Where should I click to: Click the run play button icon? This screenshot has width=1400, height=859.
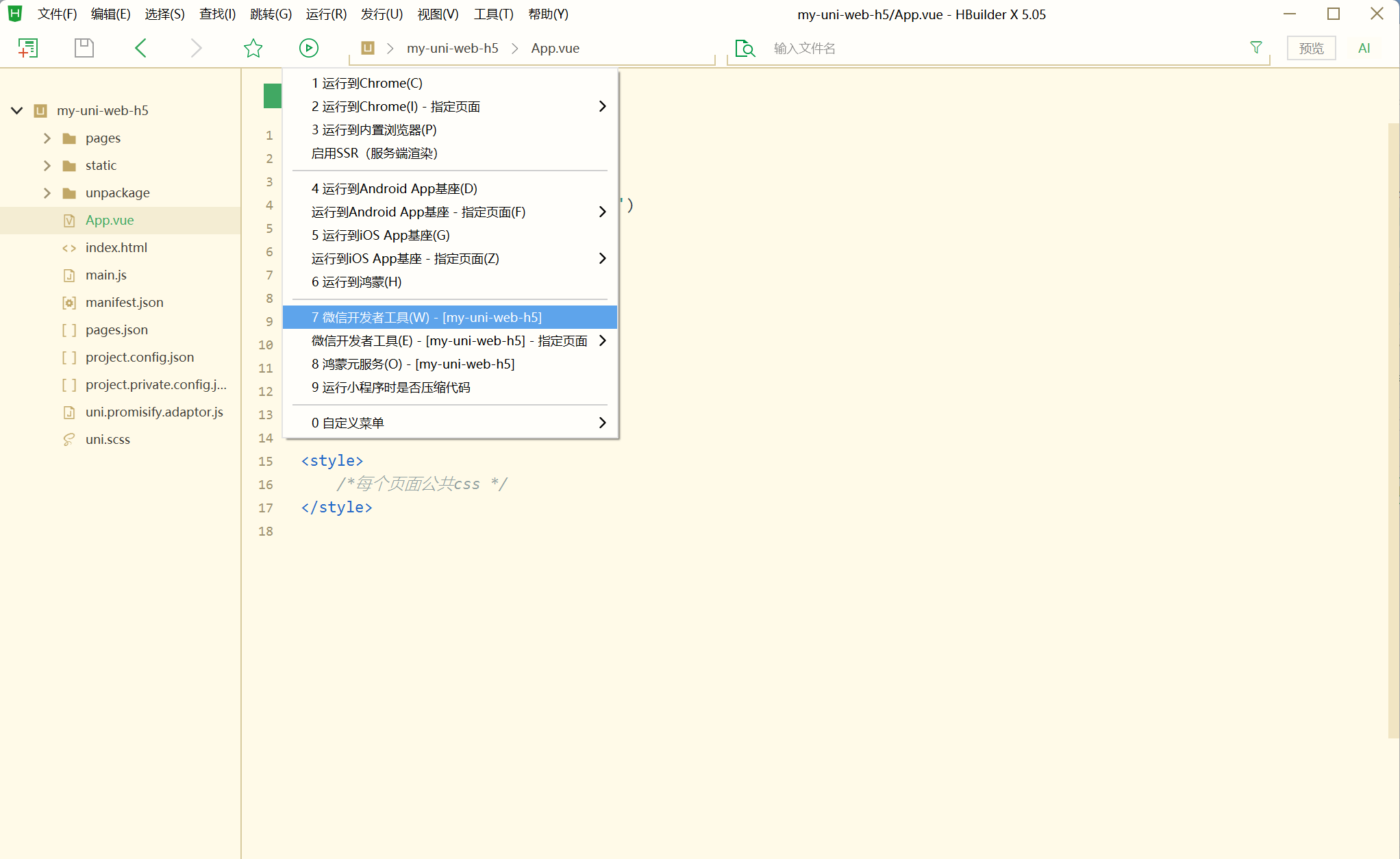click(x=308, y=48)
